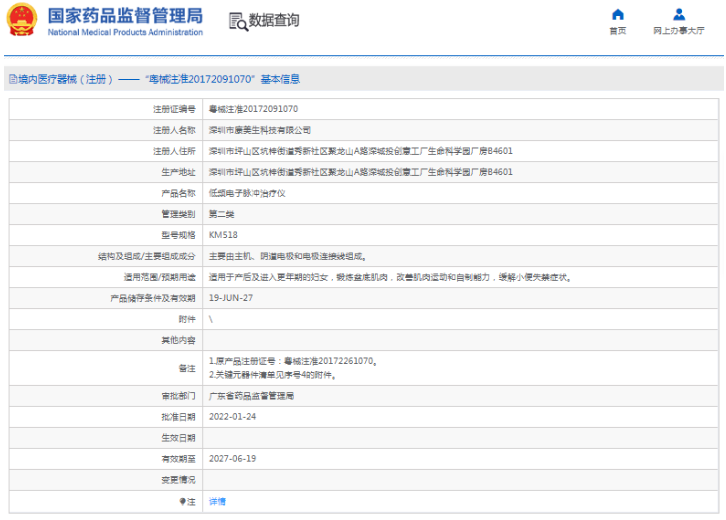Click the 第二类 management category value
Image resolution: width=726 pixels, height=520 pixels.
(221, 214)
